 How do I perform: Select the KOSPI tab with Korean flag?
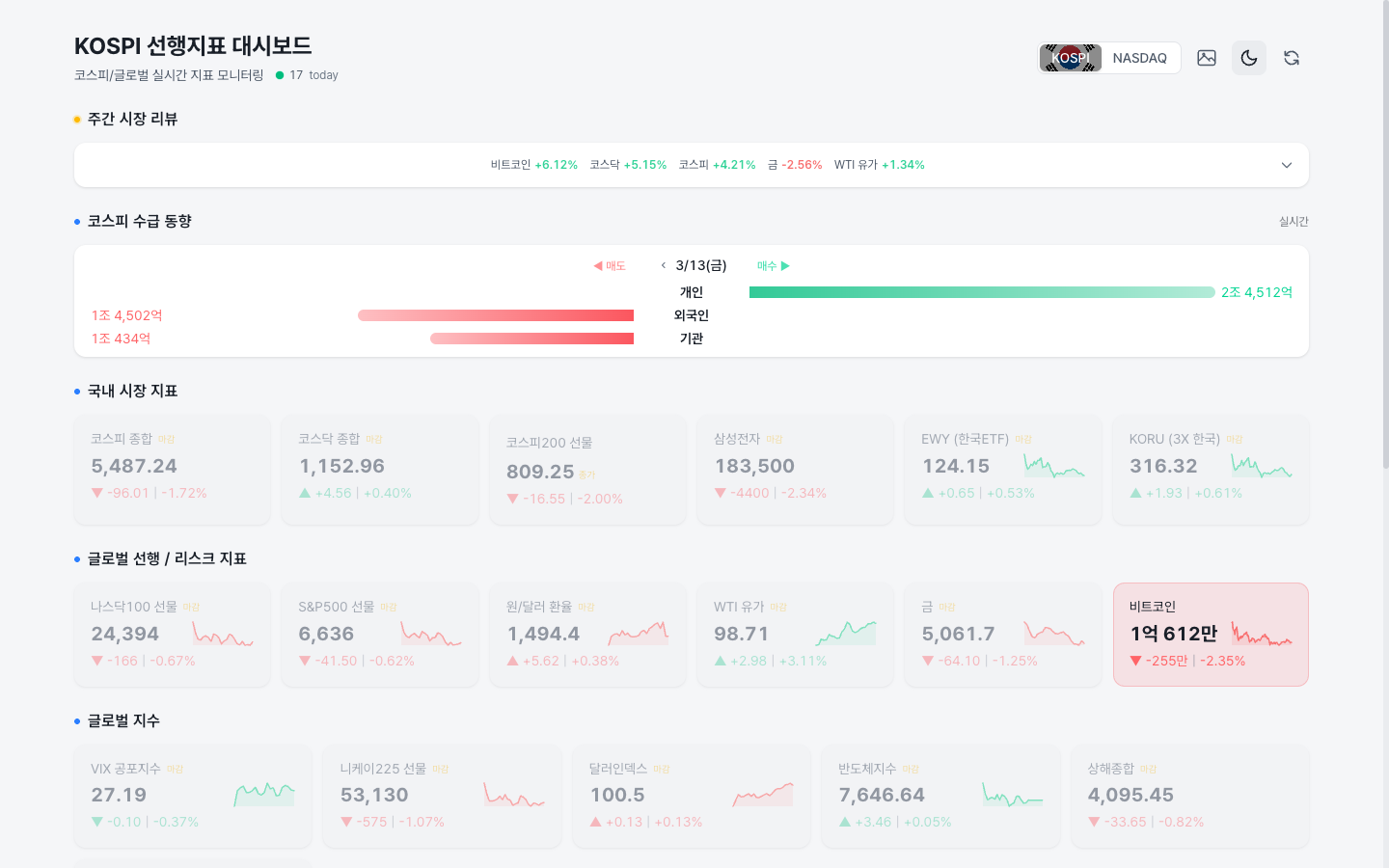(x=1070, y=58)
